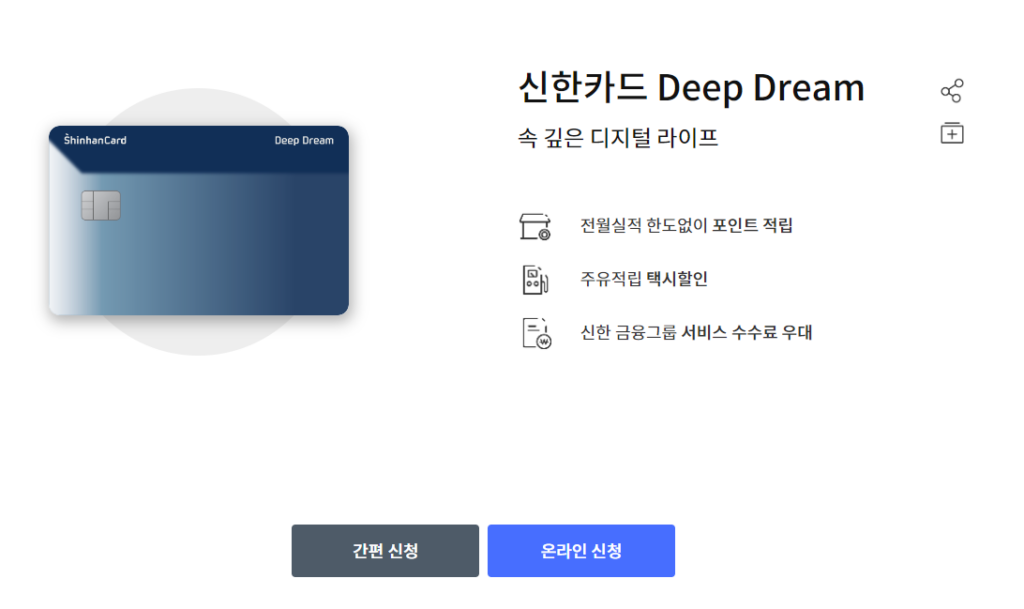Click 신한 금융그룹 서비스 수수료 우대 text
This screenshot has width=1024, height=609.
click(696, 333)
